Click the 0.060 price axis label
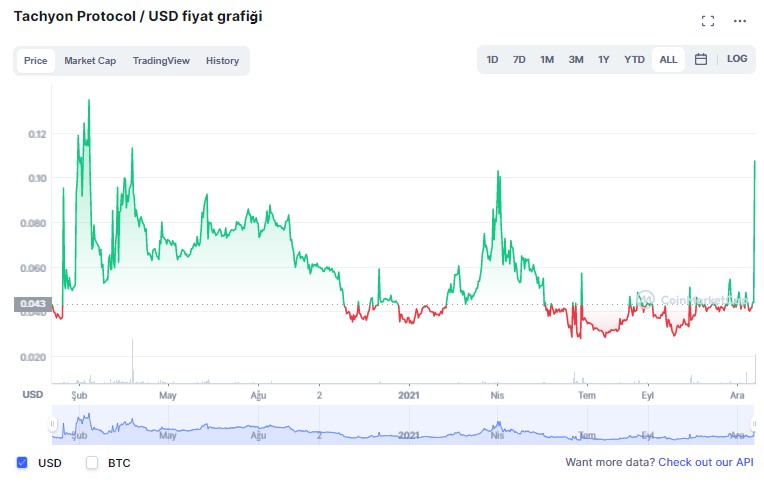764x490 pixels. (x=33, y=268)
